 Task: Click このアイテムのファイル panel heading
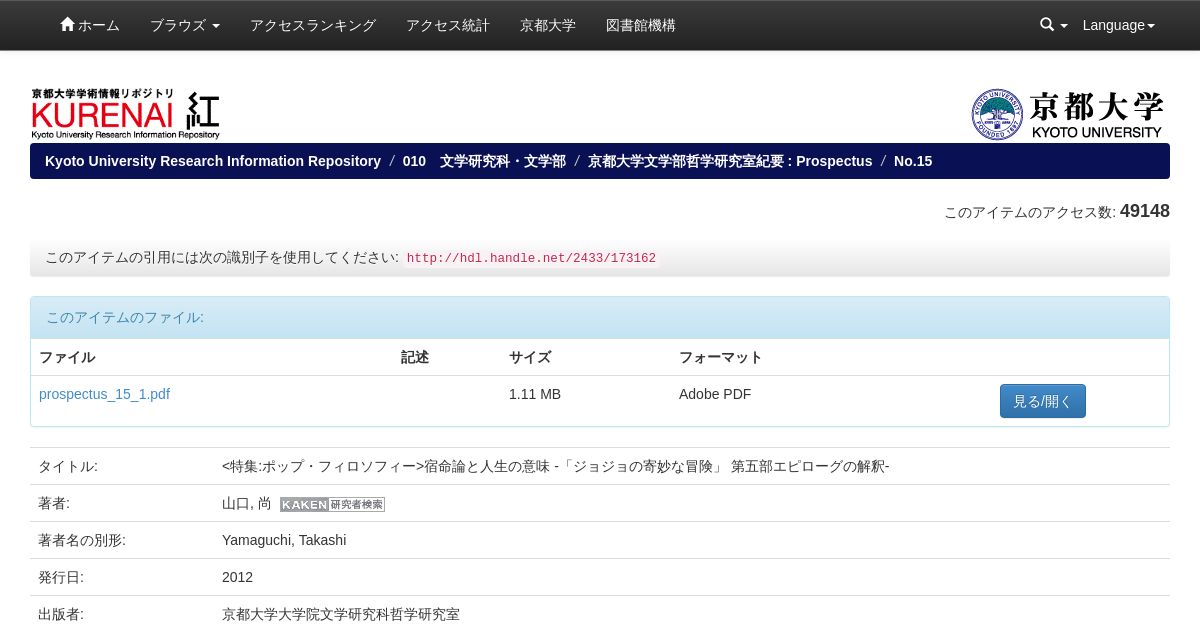coord(600,318)
